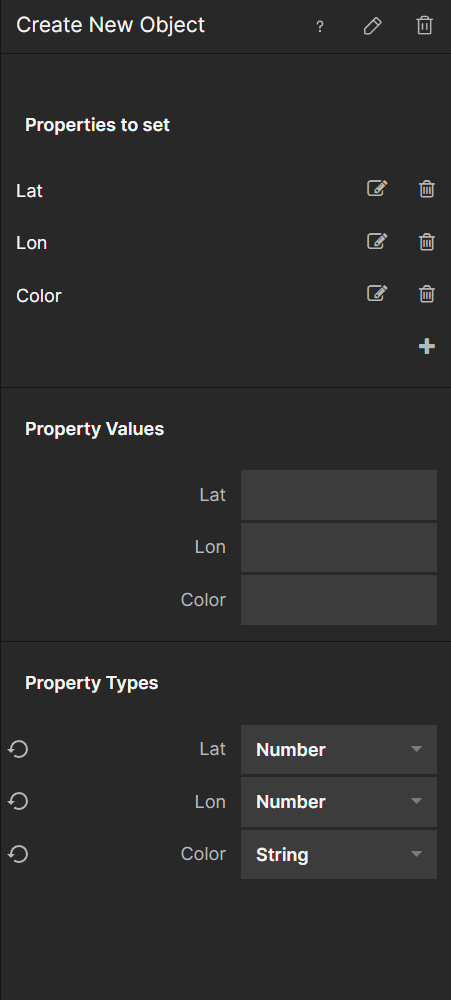The height and width of the screenshot is (1000, 451).
Task: Focus the Lat value input field
Action: tap(339, 495)
